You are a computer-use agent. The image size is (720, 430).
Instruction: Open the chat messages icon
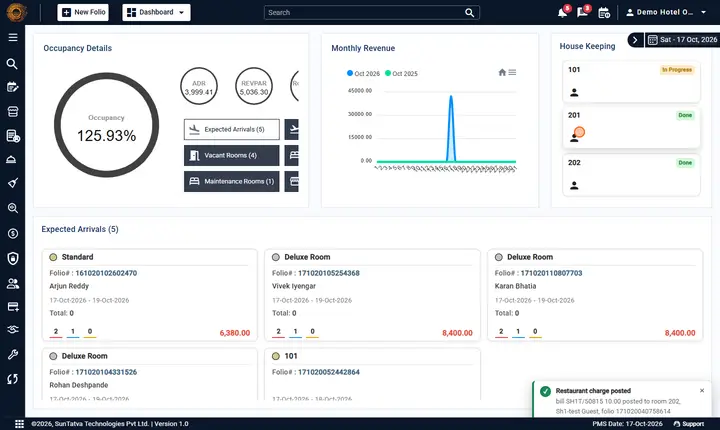pyautogui.click(x=583, y=12)
